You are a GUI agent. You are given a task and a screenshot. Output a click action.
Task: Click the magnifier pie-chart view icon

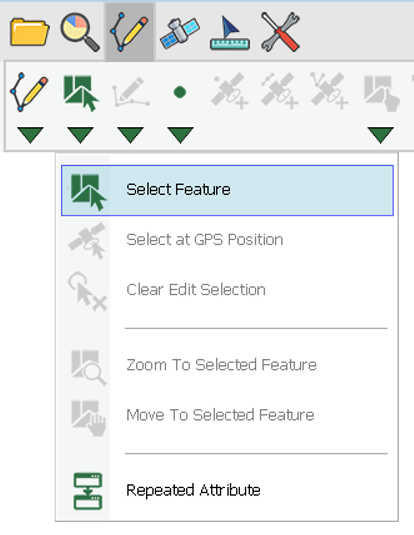(80, 32)
